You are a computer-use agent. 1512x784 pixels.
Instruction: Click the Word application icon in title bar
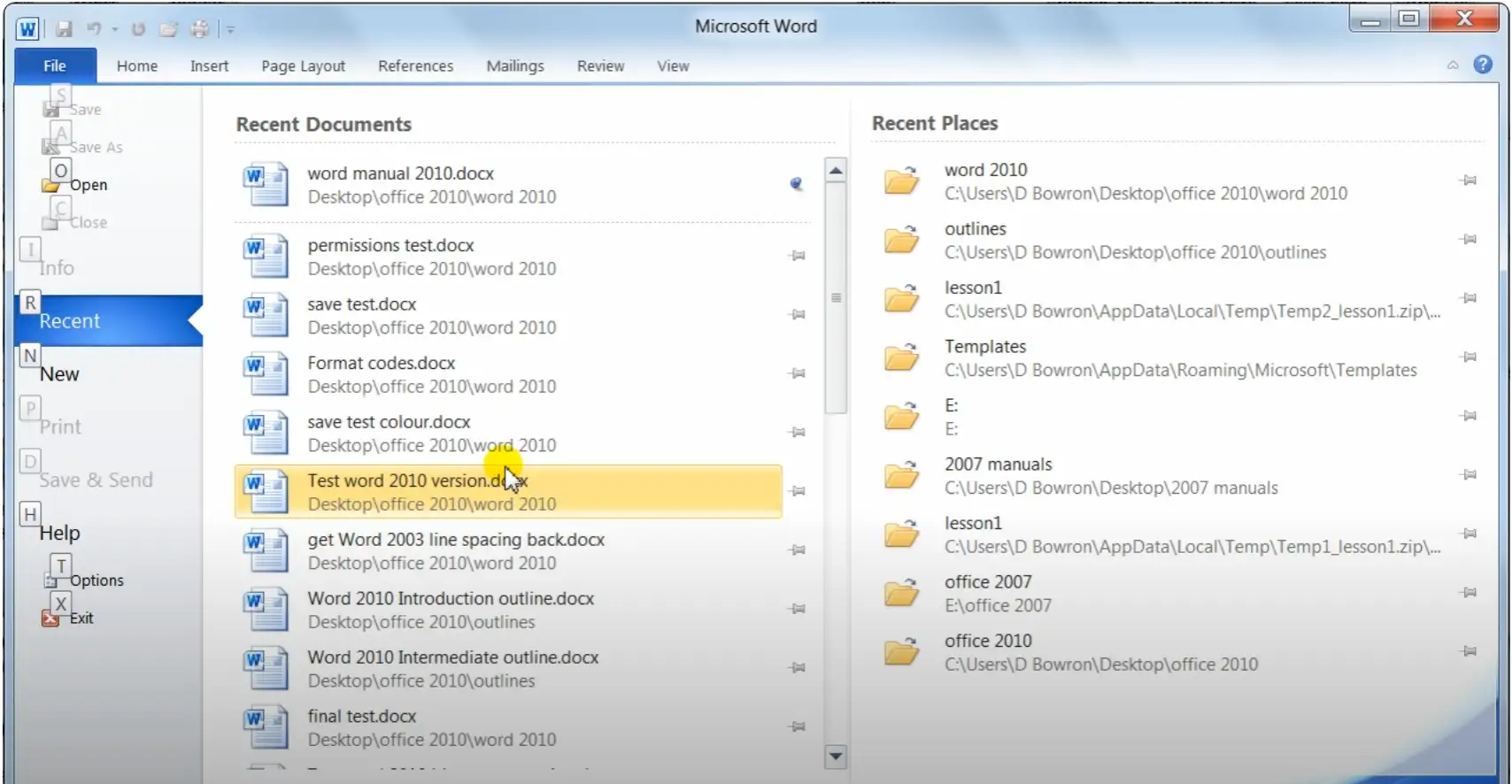tap(27, 28)
